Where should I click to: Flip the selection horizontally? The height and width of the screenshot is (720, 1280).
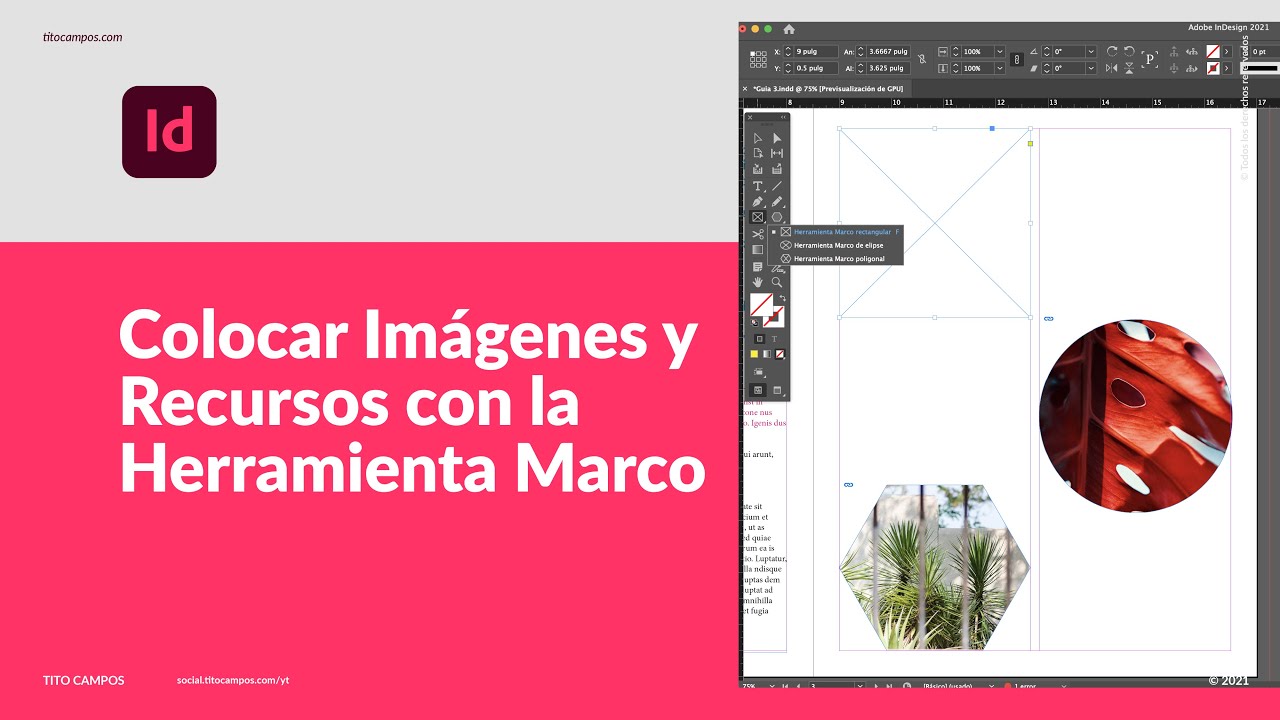pyautogui.click(x=1112, y=68)
